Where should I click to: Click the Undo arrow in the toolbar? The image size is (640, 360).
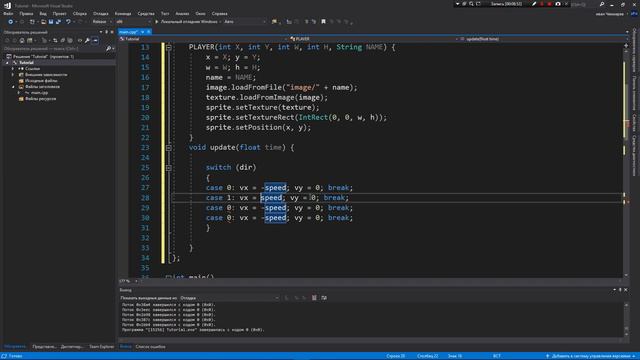click(x=68, y=22)
